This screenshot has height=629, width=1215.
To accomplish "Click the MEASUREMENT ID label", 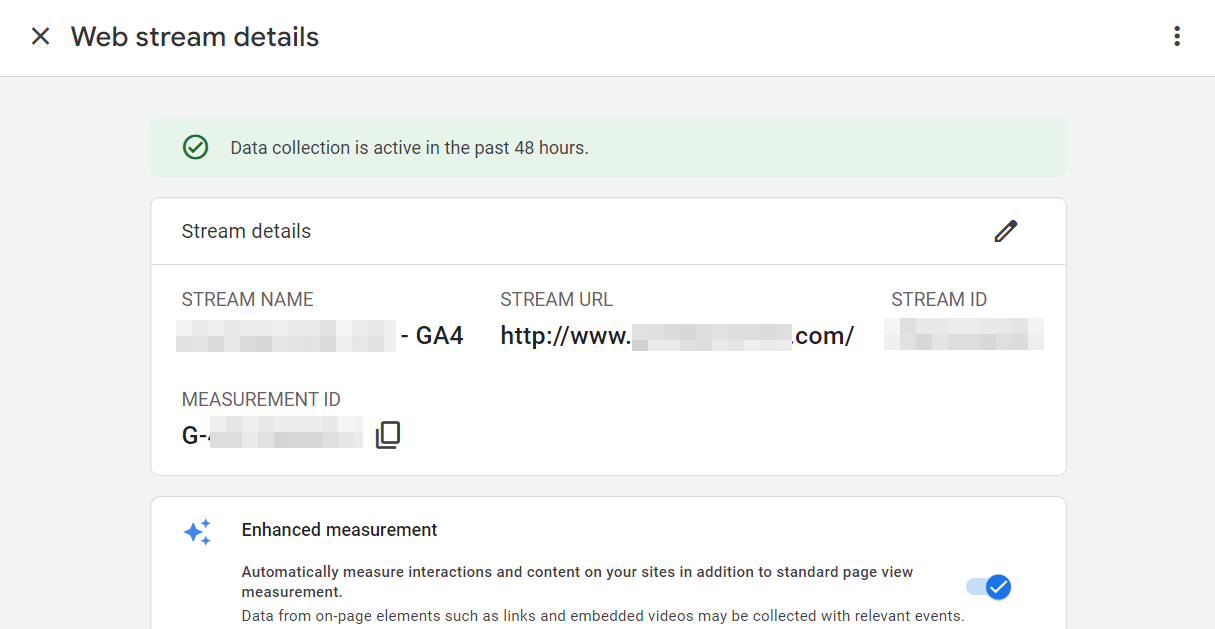I will [x=261, y=399].
